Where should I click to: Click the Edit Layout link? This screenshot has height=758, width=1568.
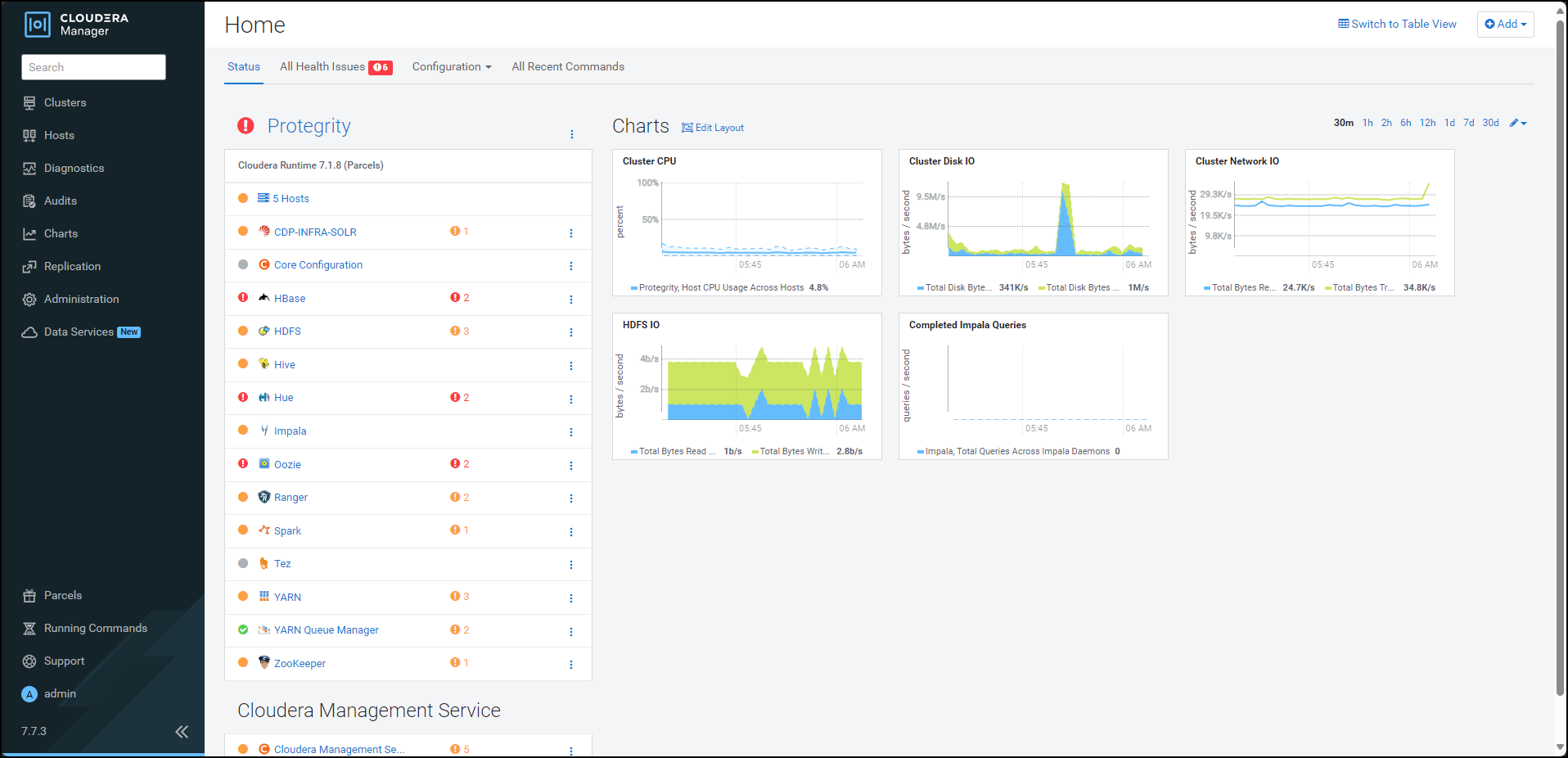click(x=713, y=128)
